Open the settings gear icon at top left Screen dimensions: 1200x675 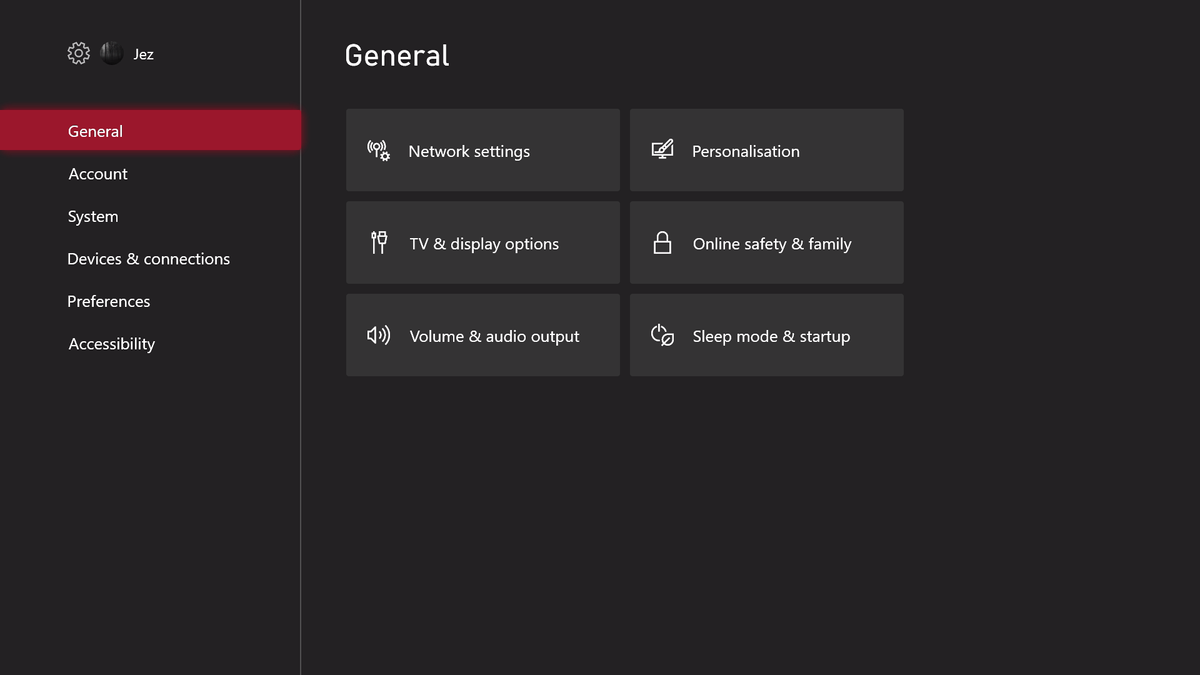78,53
